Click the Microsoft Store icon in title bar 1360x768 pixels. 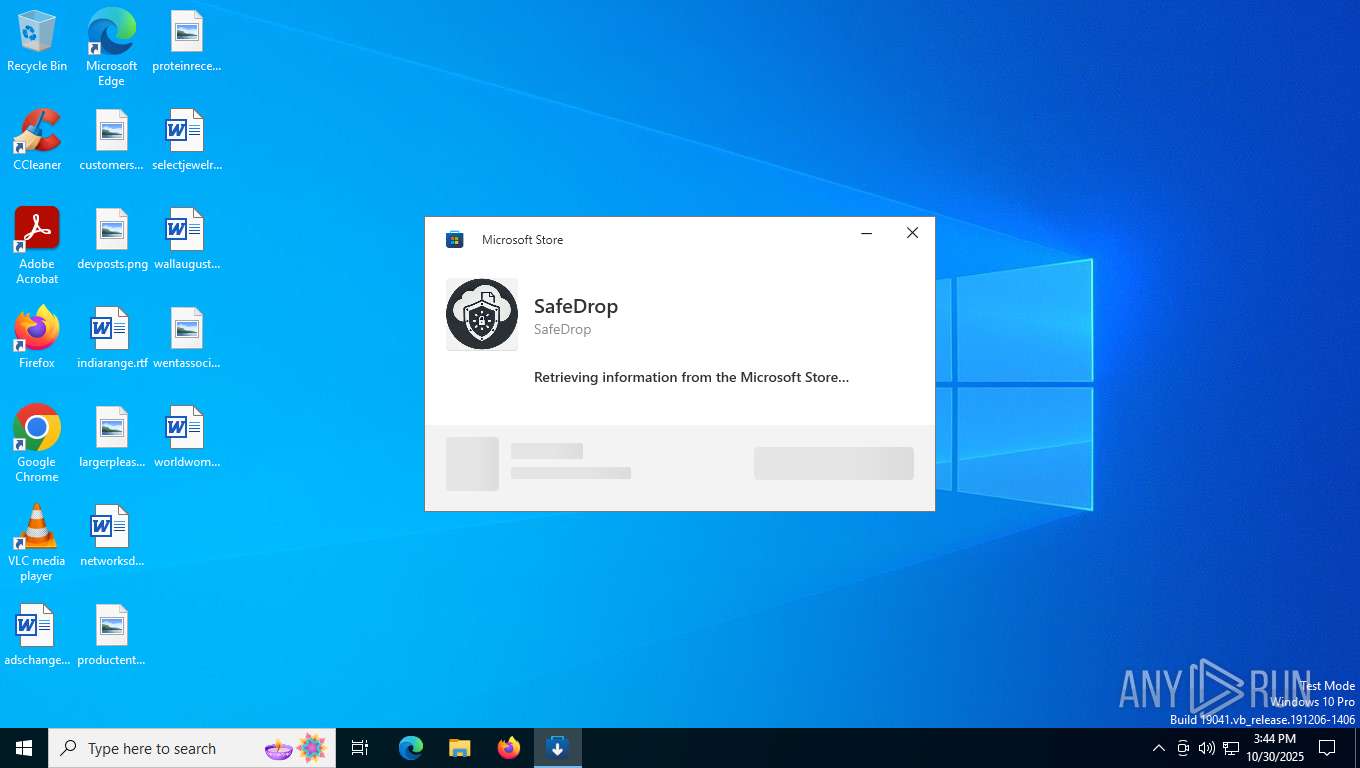pos(455,239)
